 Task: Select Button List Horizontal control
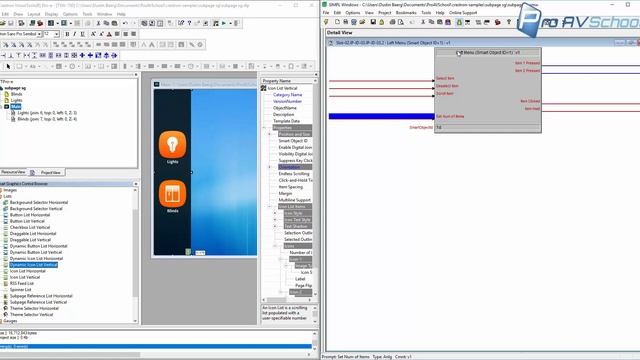(30, 215)
